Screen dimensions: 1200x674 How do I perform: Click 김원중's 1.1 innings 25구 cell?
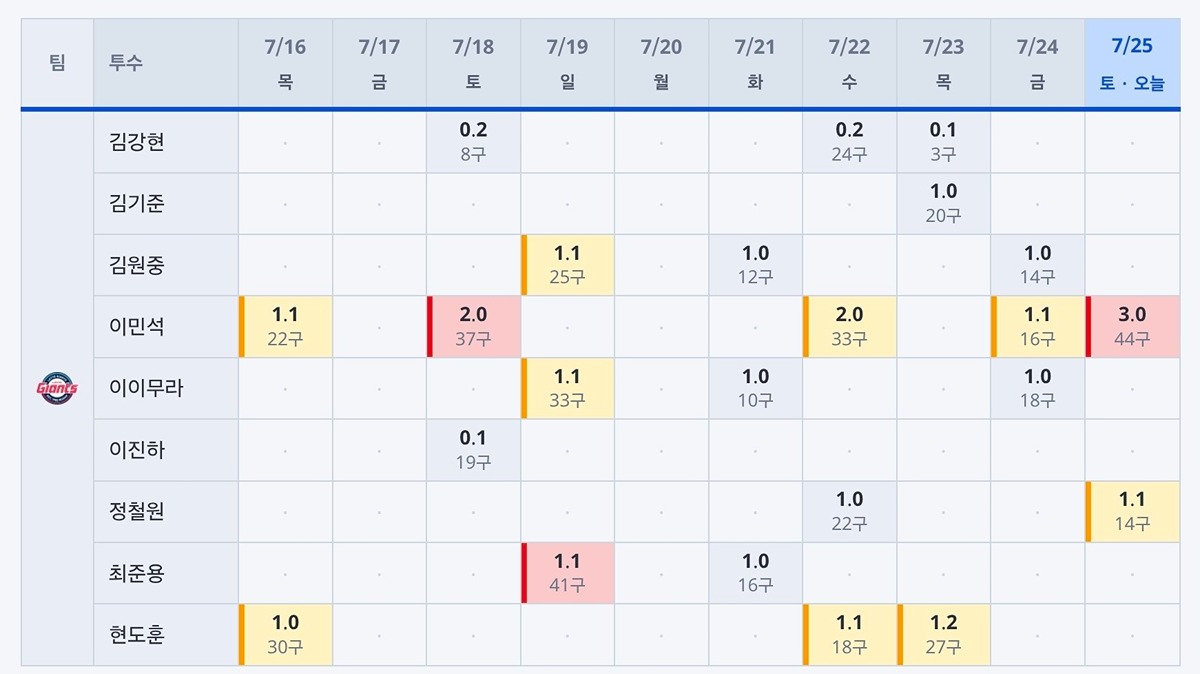[x=568, y=265]
